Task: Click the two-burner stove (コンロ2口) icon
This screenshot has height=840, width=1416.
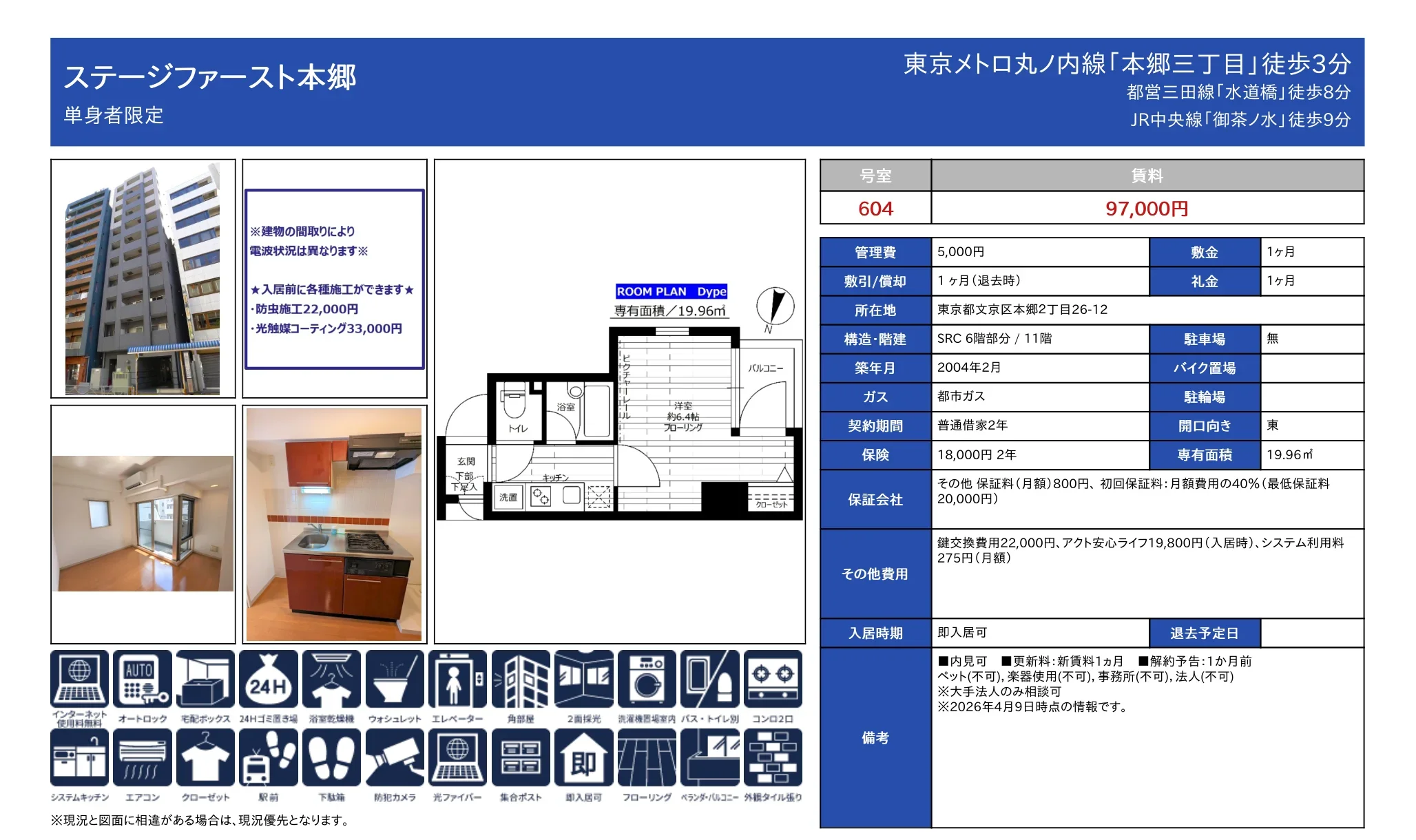Action: [773, 679]
